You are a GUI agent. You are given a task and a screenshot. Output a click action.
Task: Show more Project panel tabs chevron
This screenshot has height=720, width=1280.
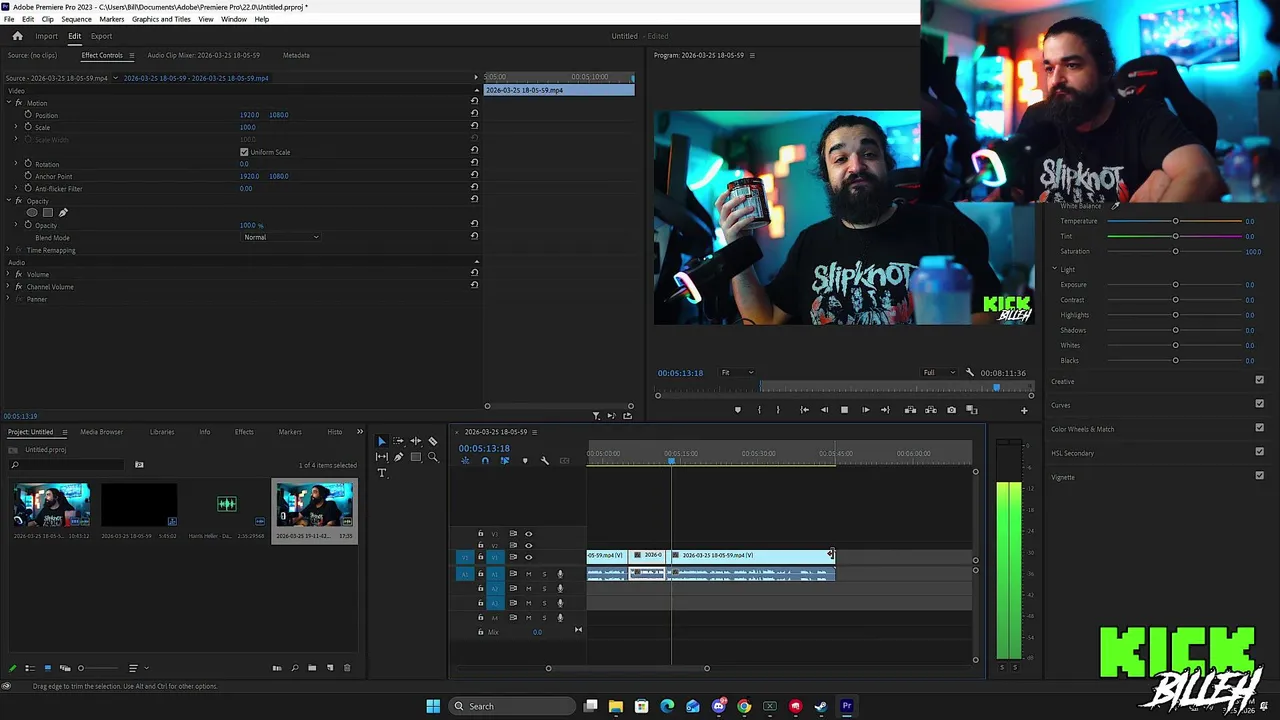point(360,432)
